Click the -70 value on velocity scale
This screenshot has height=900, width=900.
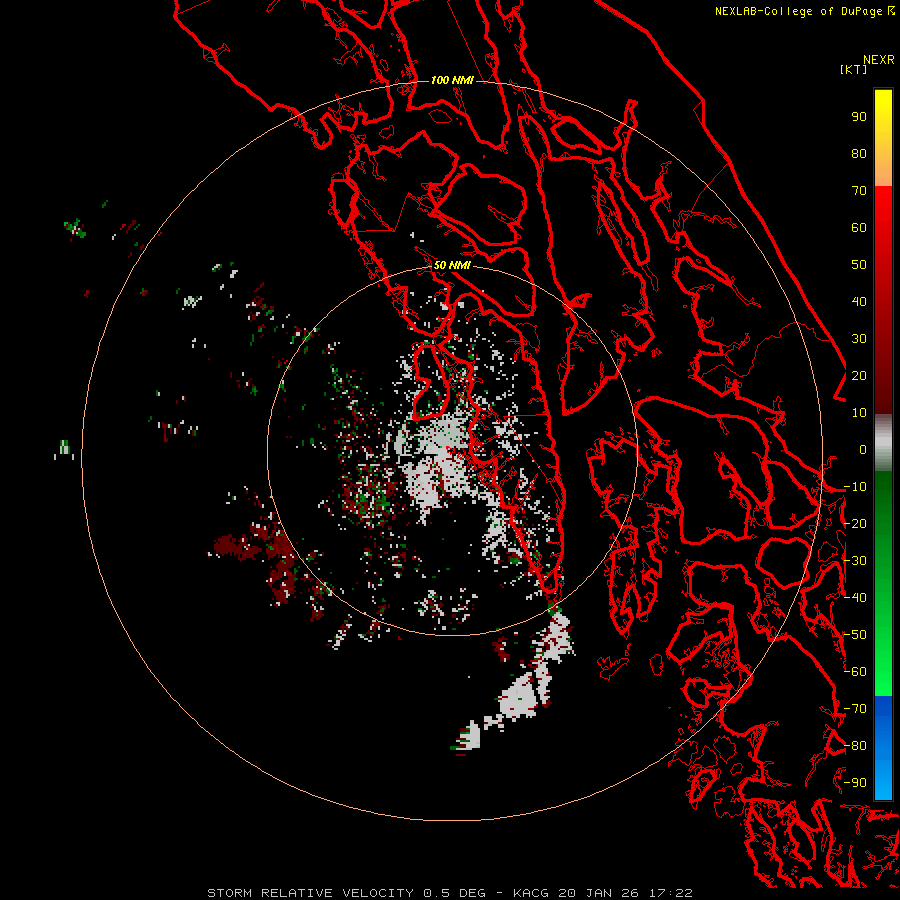(x=855, y=709)
